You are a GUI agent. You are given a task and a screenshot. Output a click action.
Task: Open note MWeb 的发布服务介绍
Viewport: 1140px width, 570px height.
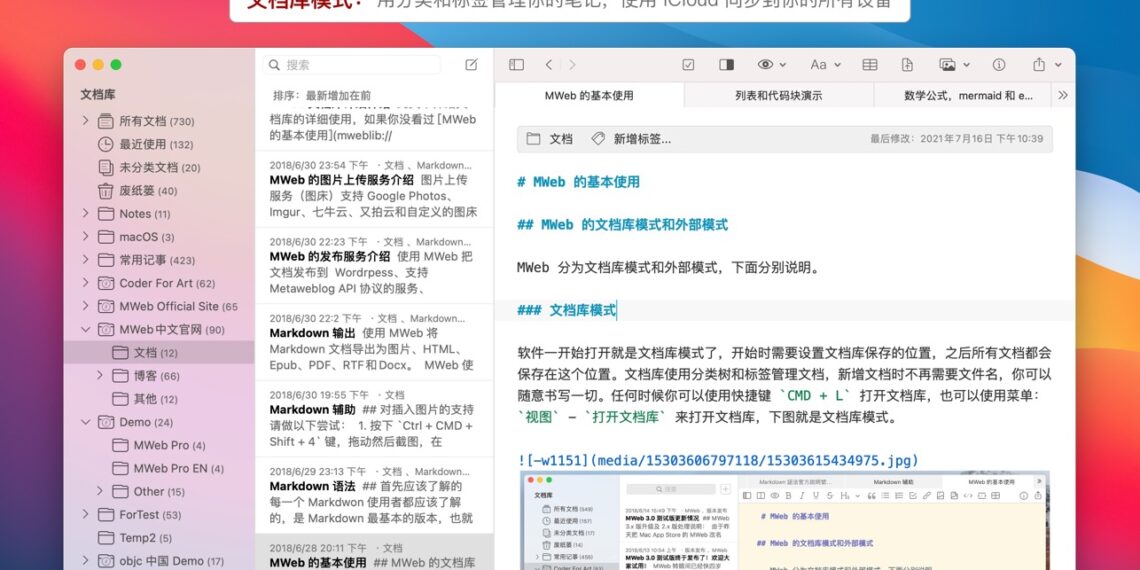point(374,265)
